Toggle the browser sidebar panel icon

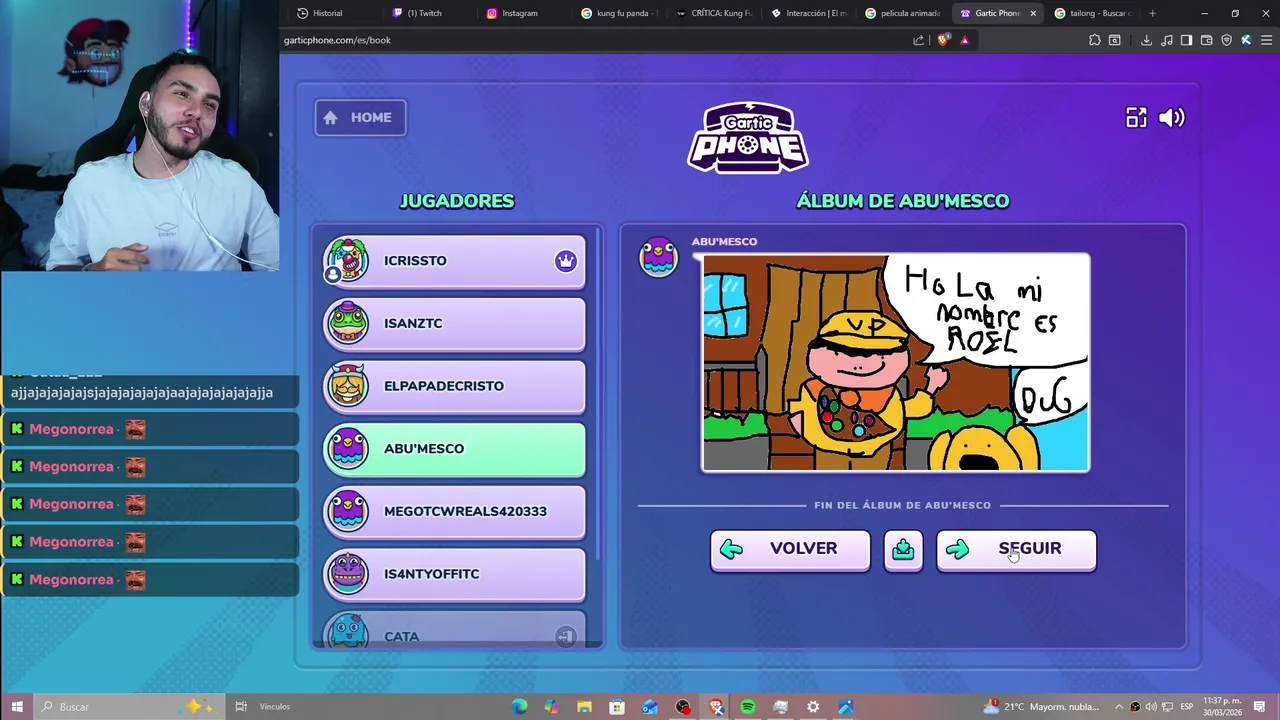pos(1187,40)
